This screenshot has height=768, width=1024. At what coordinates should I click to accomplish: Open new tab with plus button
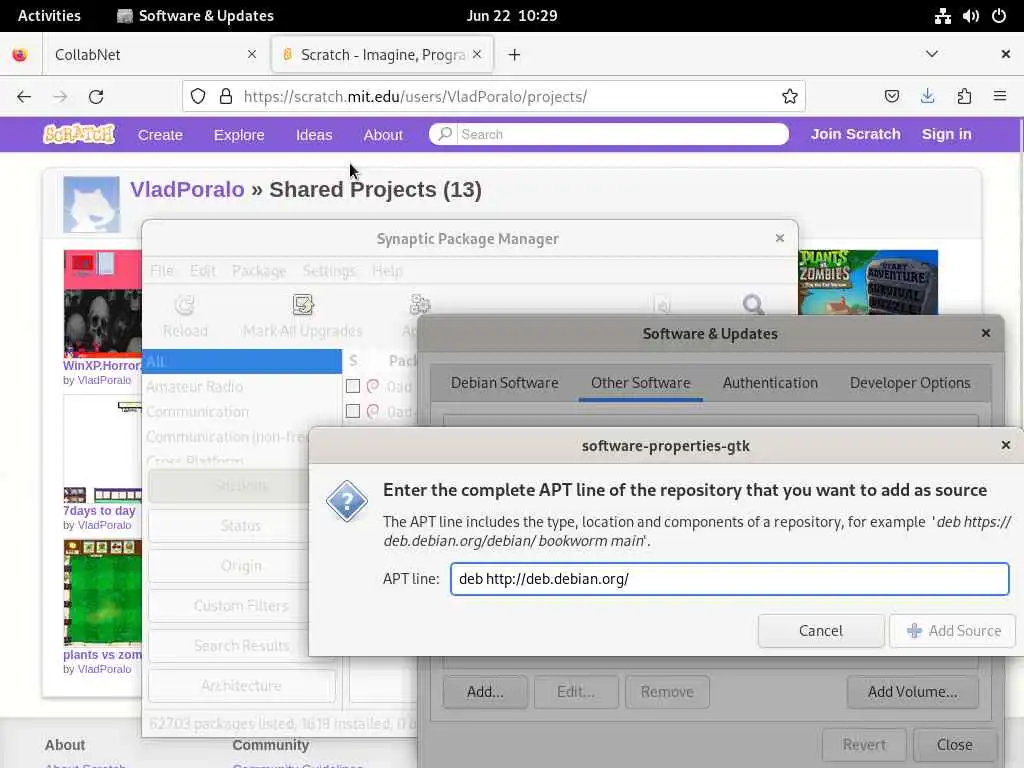(515, 55)
